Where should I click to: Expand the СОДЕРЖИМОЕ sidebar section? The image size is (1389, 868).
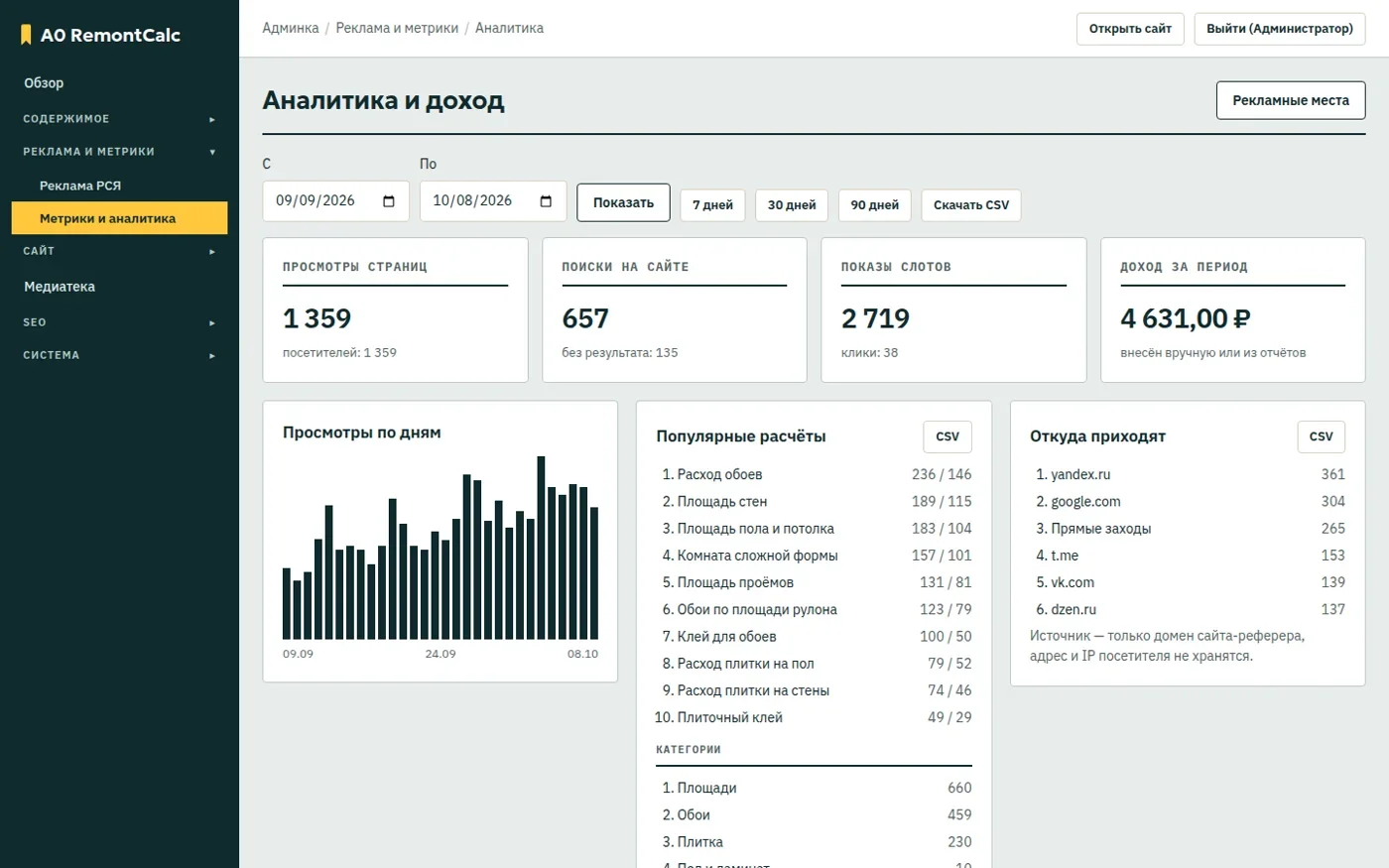(x=119, y=119)
